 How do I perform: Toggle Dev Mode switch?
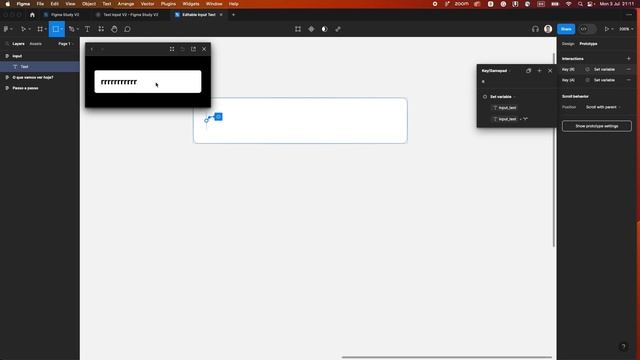587,29
